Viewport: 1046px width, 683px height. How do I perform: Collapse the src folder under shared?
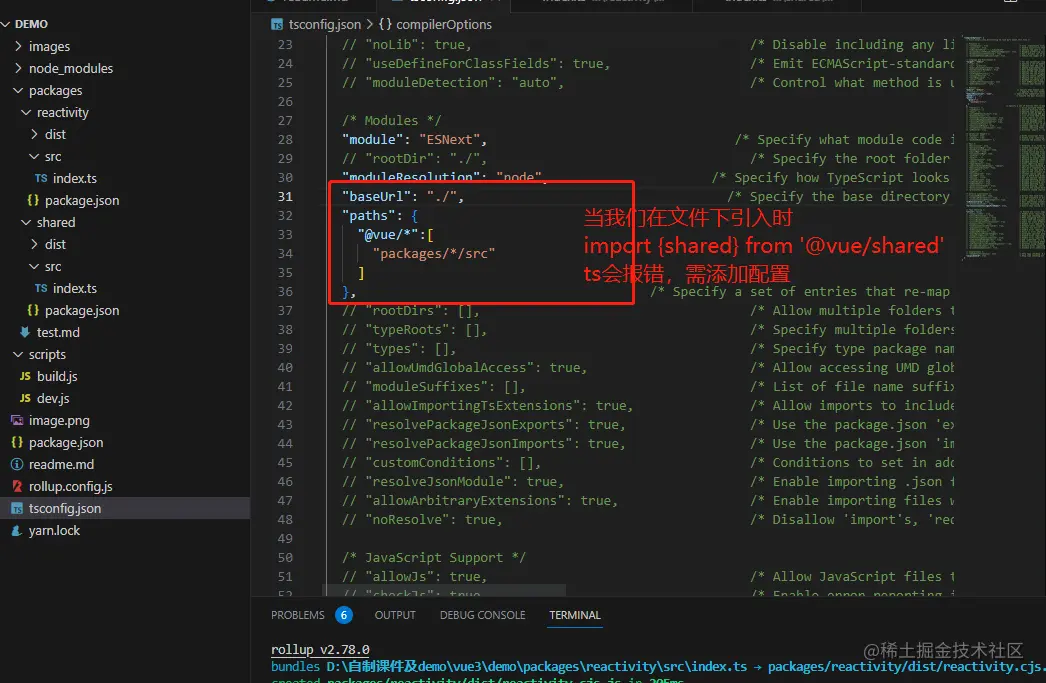34,266
